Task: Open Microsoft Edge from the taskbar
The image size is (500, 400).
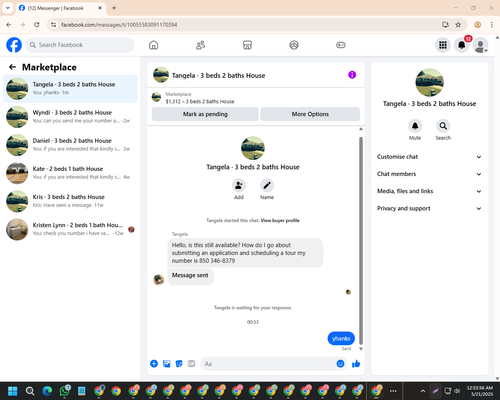Action: (x=47, y=391)
